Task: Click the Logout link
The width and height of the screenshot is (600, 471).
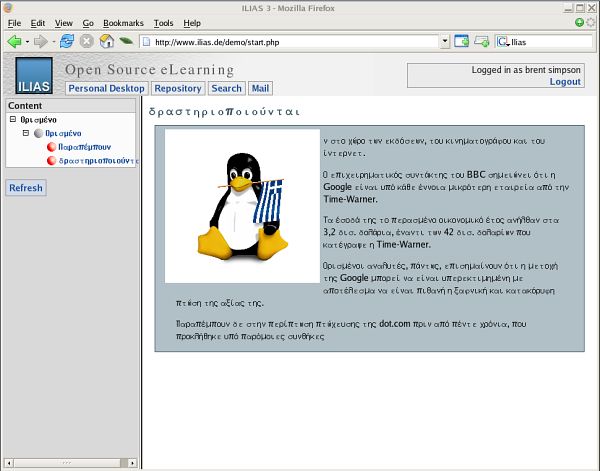Action: click(x=565, y=81)
